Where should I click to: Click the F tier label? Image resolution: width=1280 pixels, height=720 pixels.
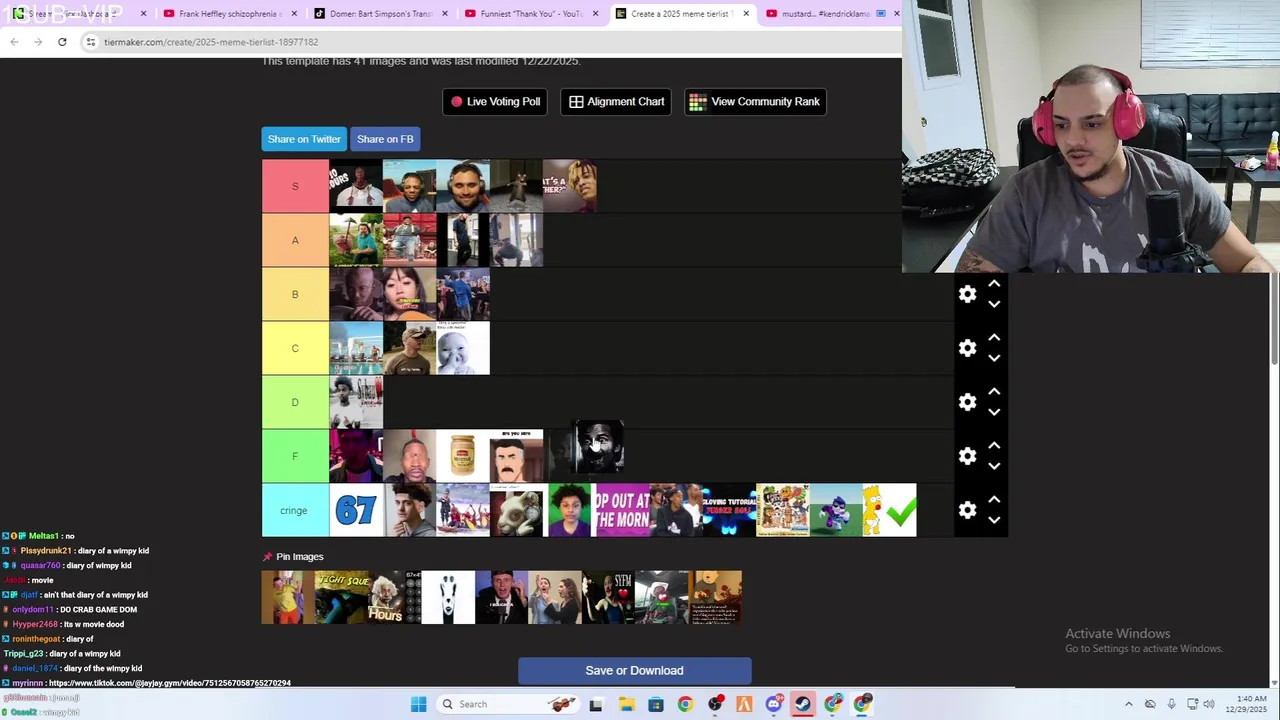[295, 456]
